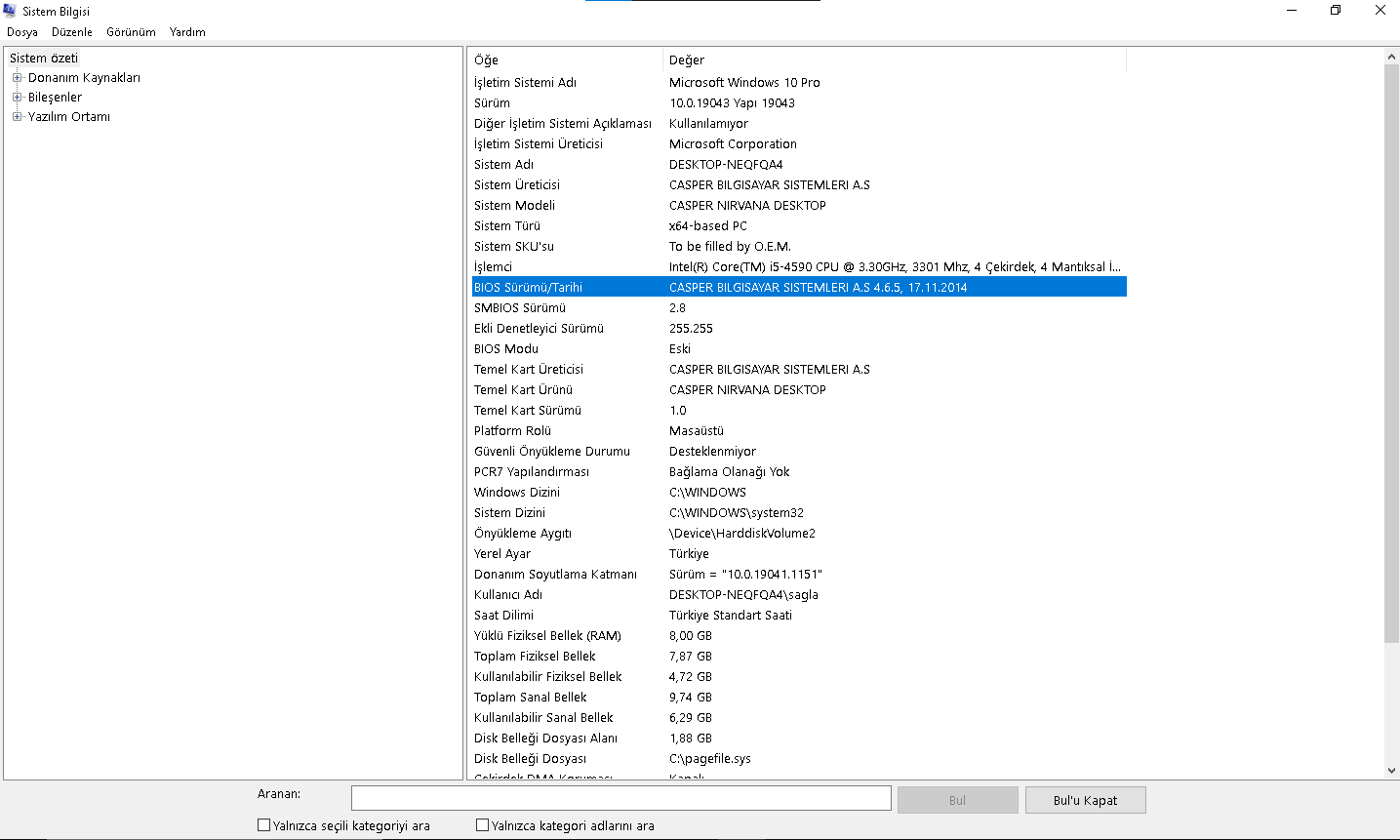This screenshot has width=1400, height=840.
Task: Select the Sistem Modeli row
Action: 799,206
